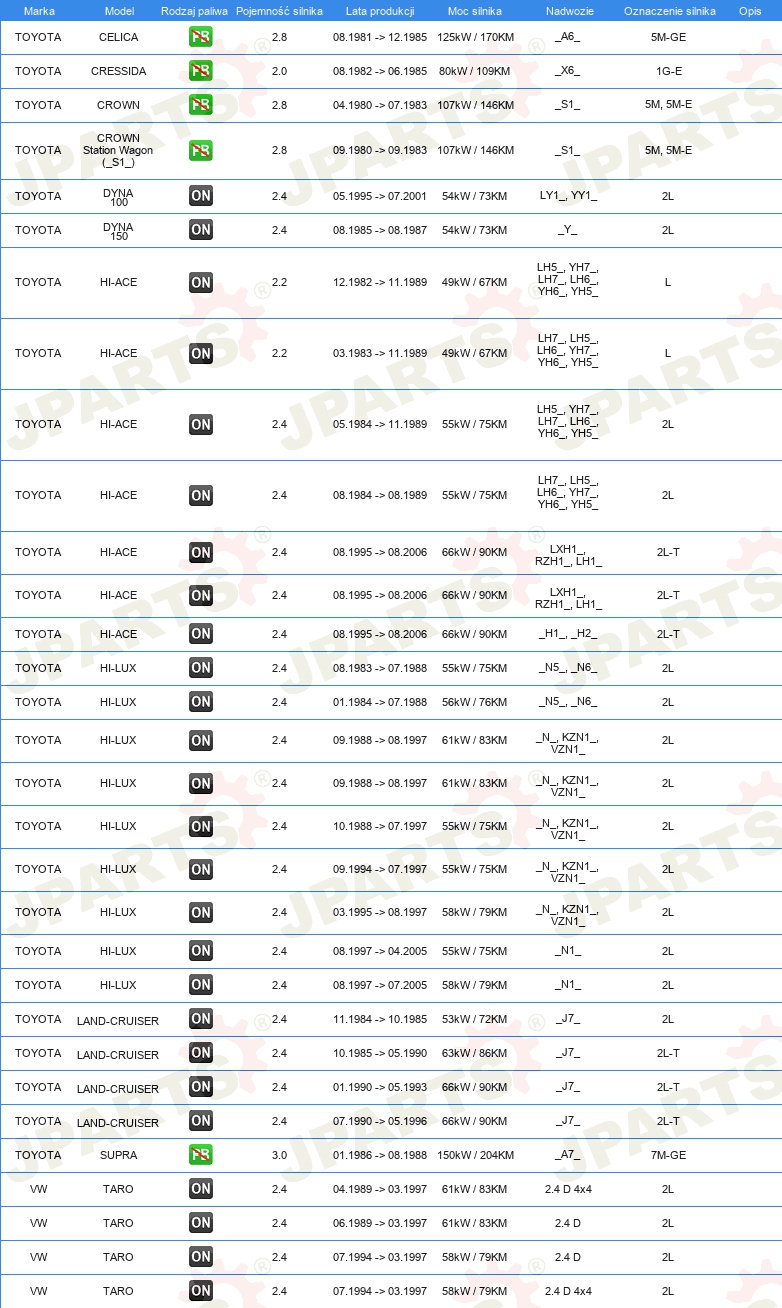
Task: Click the 'LY1_, YY1_' body code
Action: coord(568,196)
